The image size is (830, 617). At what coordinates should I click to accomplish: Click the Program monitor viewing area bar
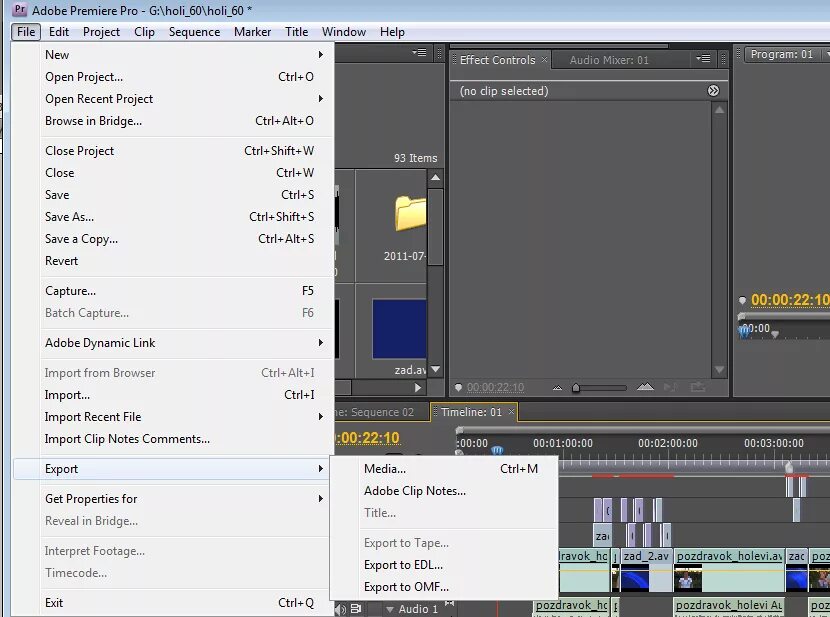coord(784,315)
